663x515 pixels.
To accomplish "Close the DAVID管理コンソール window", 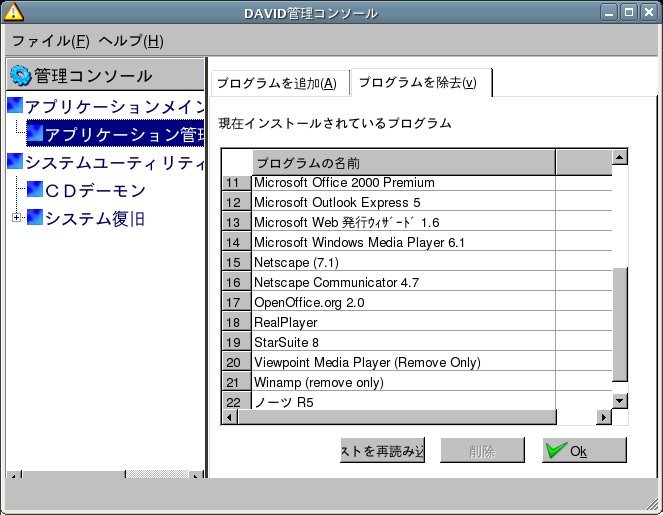I will click(x=649, y=12).
